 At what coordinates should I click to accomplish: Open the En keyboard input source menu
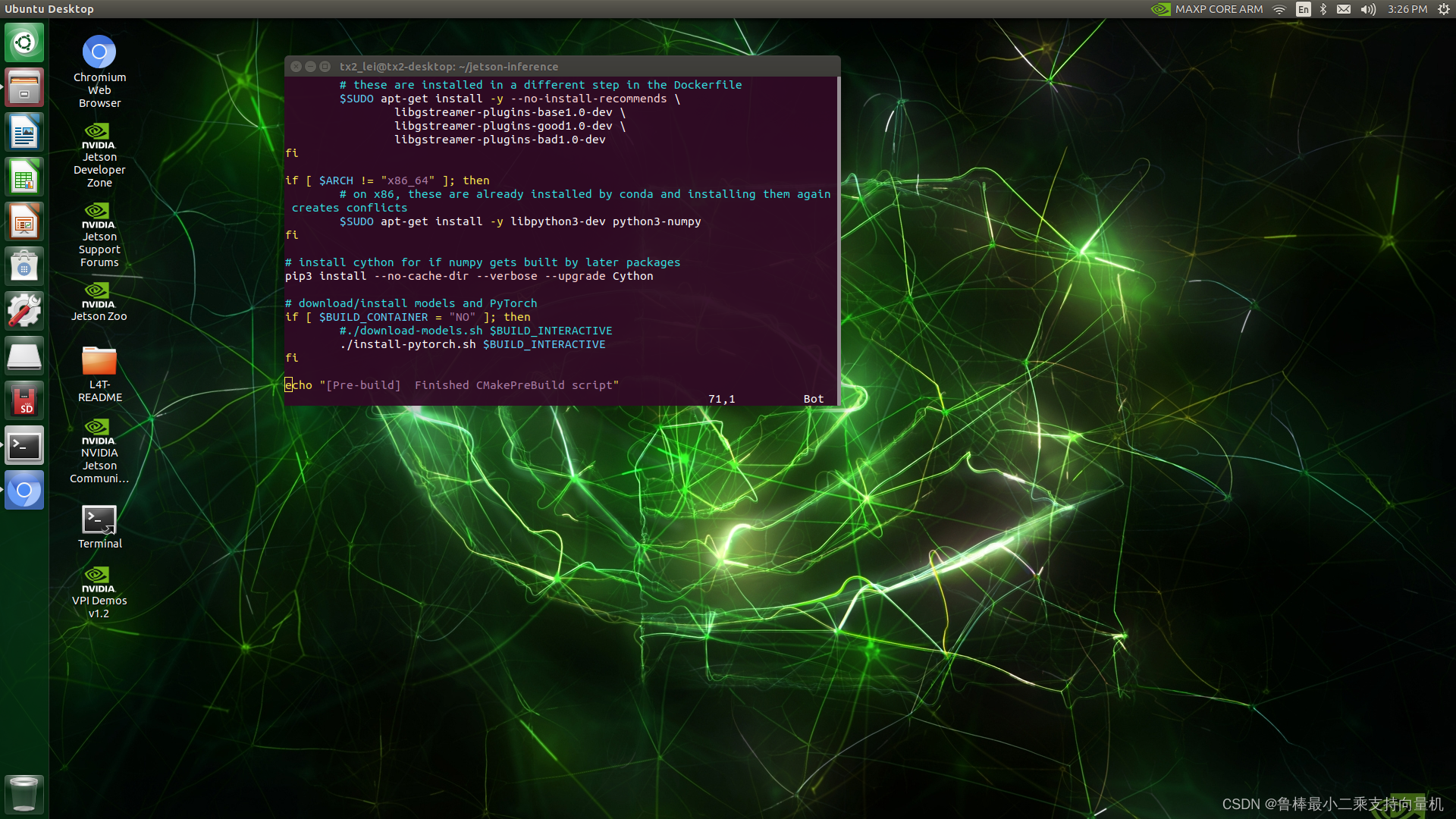pos(1303,9)
